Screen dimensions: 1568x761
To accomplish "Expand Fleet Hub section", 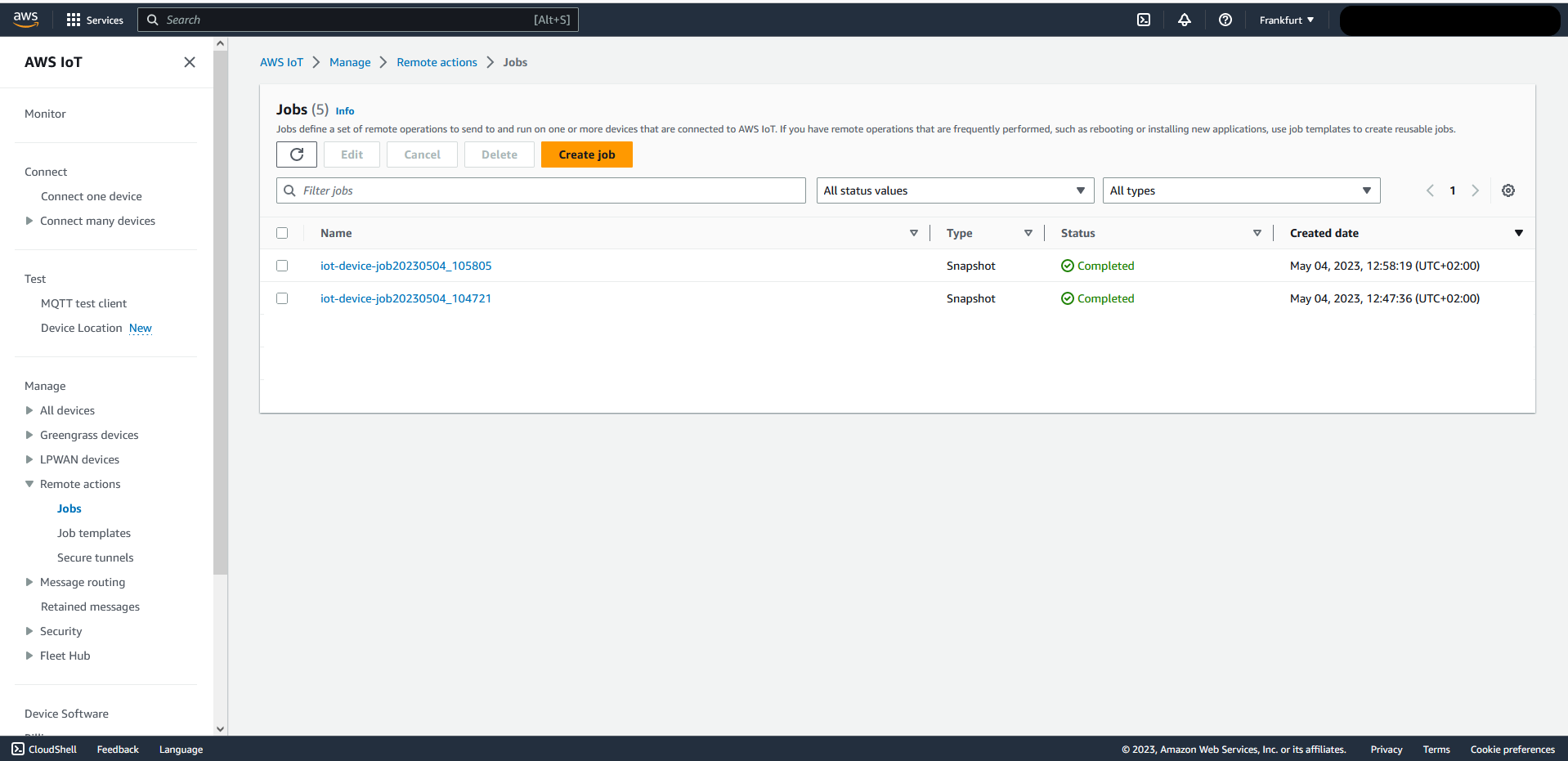I will pyautogui.click(x=29, y=656).
